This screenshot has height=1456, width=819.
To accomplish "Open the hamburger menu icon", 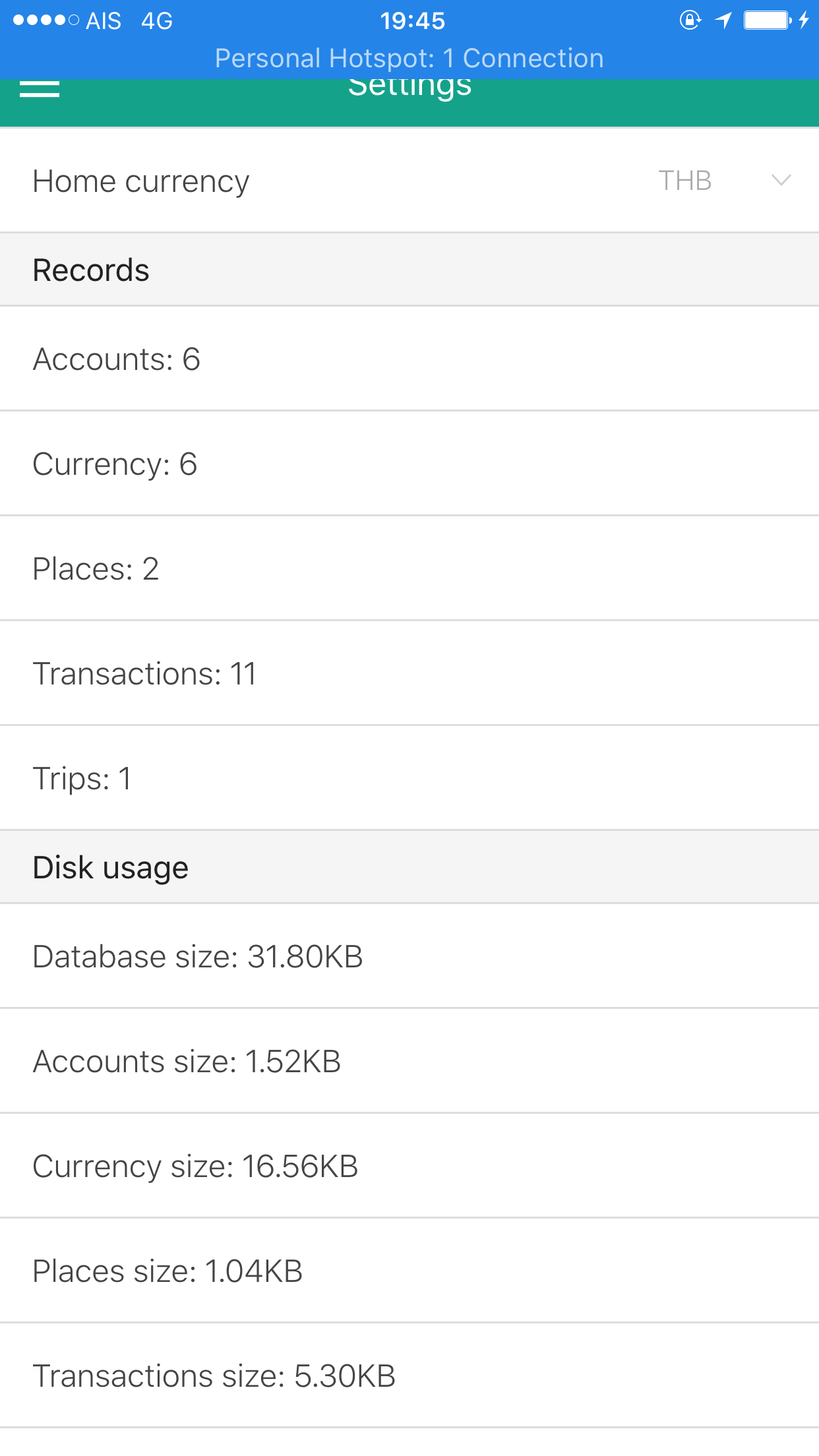I will tap(40, 89).
